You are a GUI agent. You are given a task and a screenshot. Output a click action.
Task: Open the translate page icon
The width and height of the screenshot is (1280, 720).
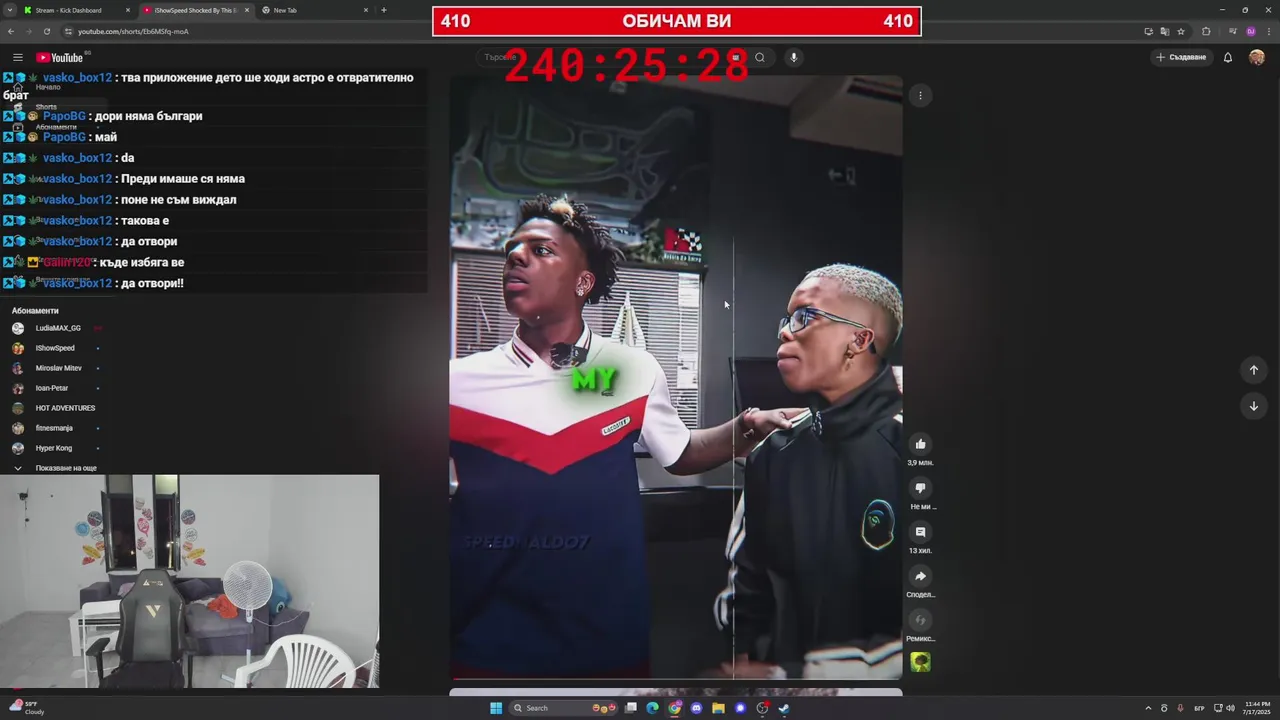(x=1165, y=31)
